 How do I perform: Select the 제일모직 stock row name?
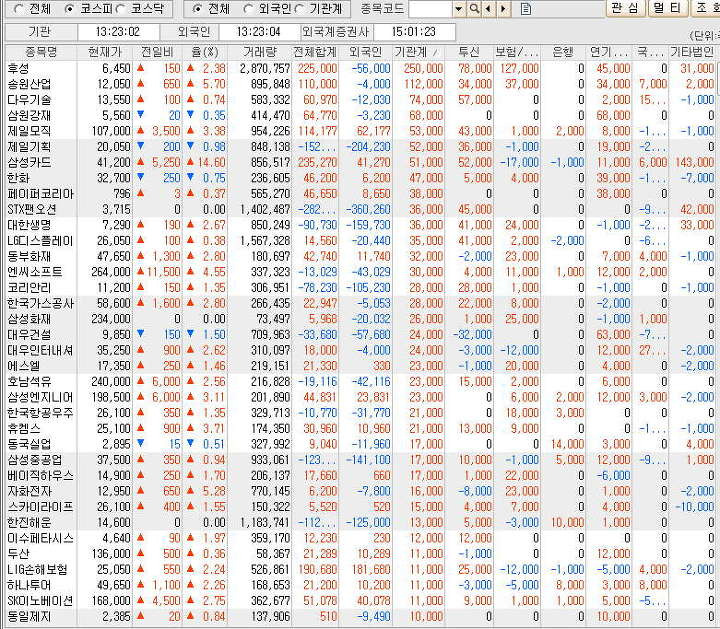29,131
